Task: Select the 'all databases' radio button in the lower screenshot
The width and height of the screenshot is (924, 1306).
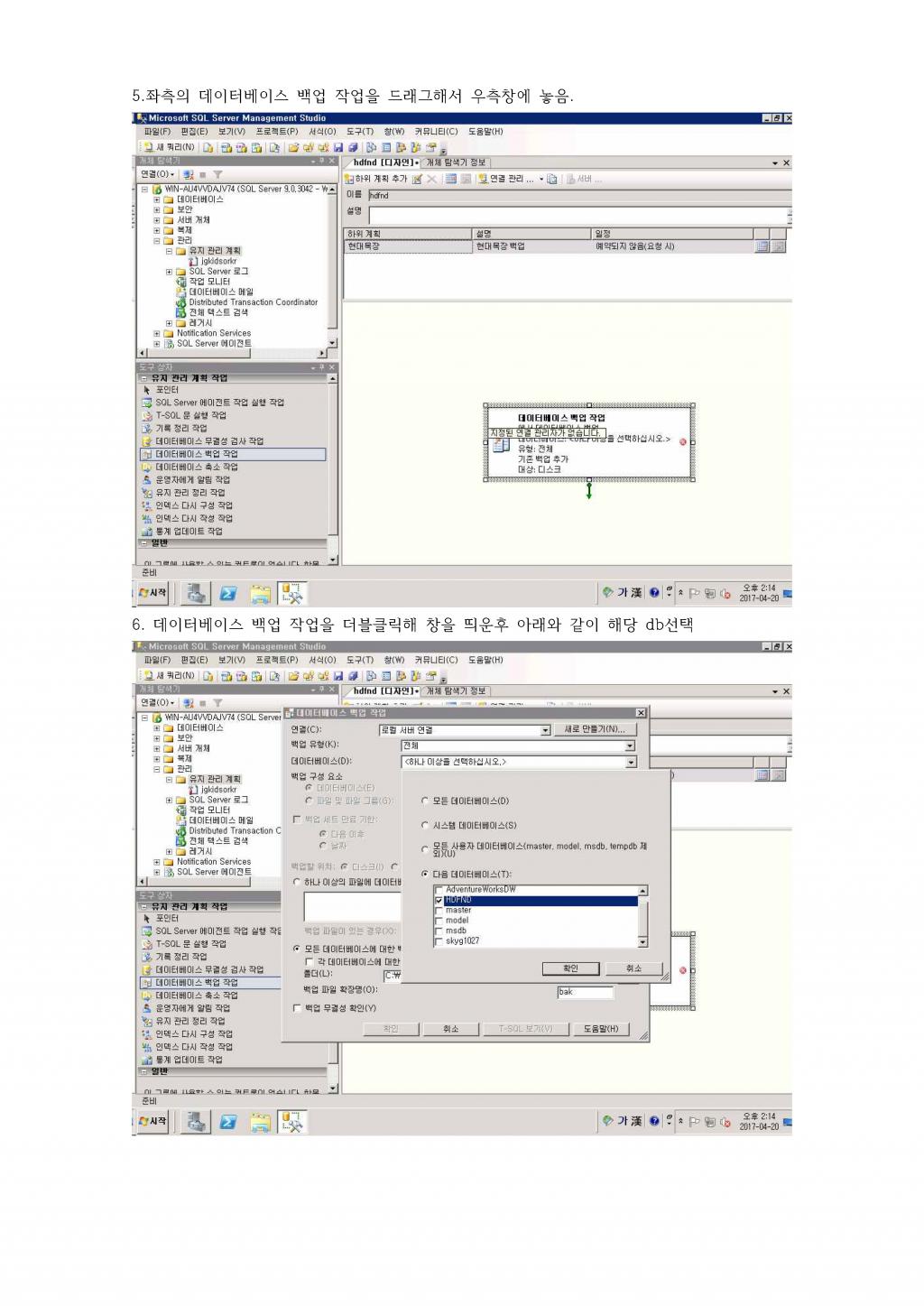Action: [x=425, y=801]
